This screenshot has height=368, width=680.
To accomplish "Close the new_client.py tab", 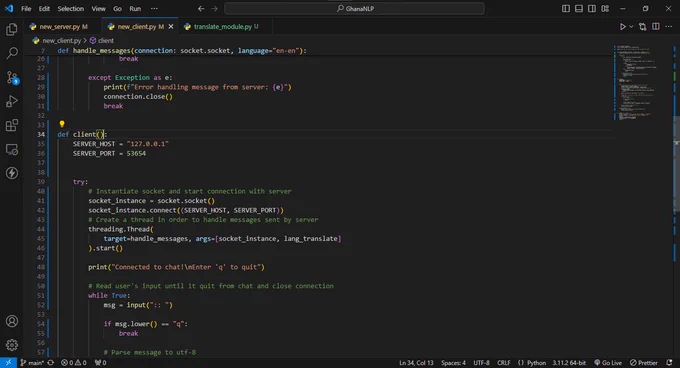I will point(171,26).
